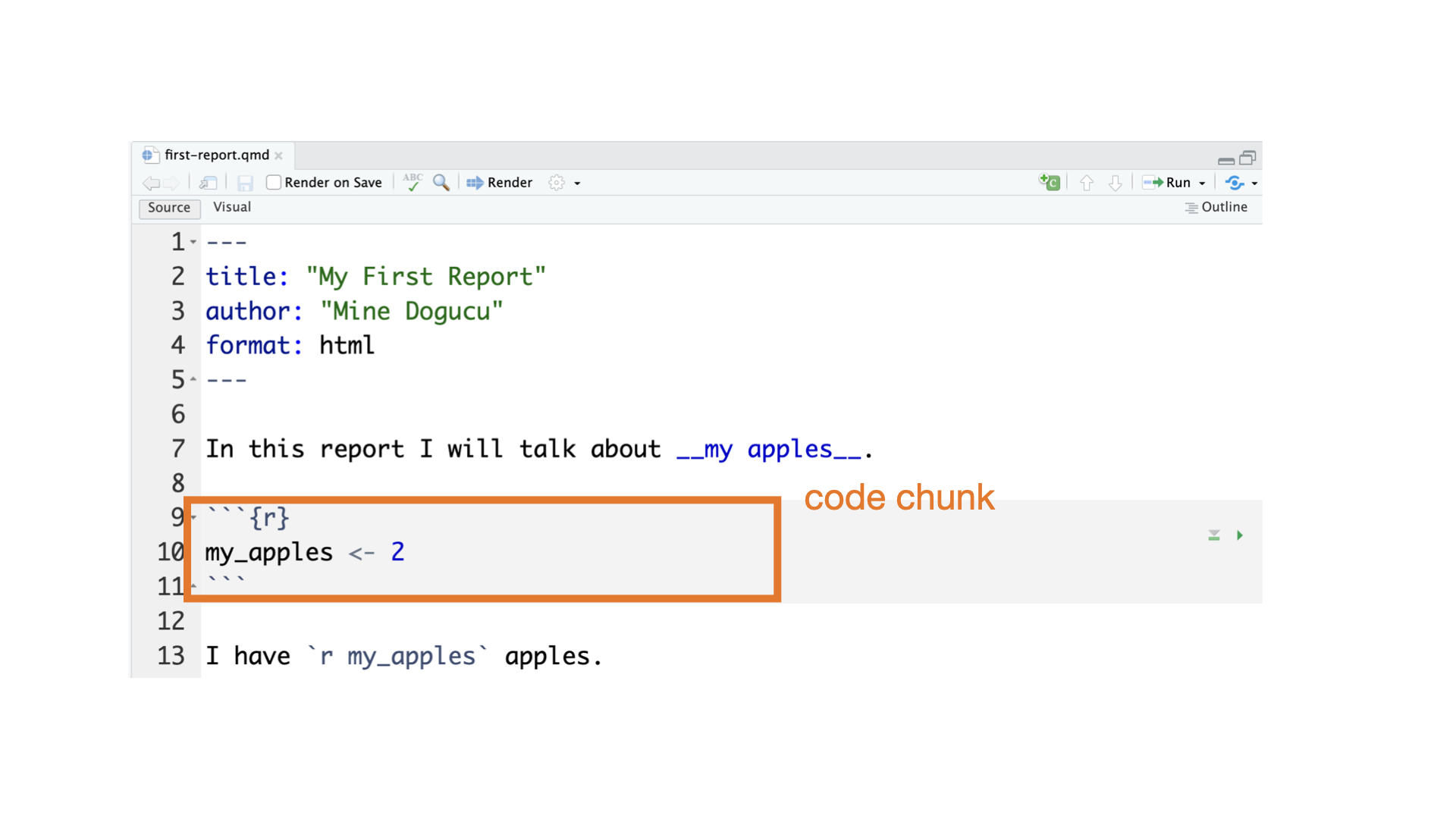This screenshot has width=1456, height=819.
Task: Collapse YAML header fold arrow at line 1
Action: pos(193,242)
